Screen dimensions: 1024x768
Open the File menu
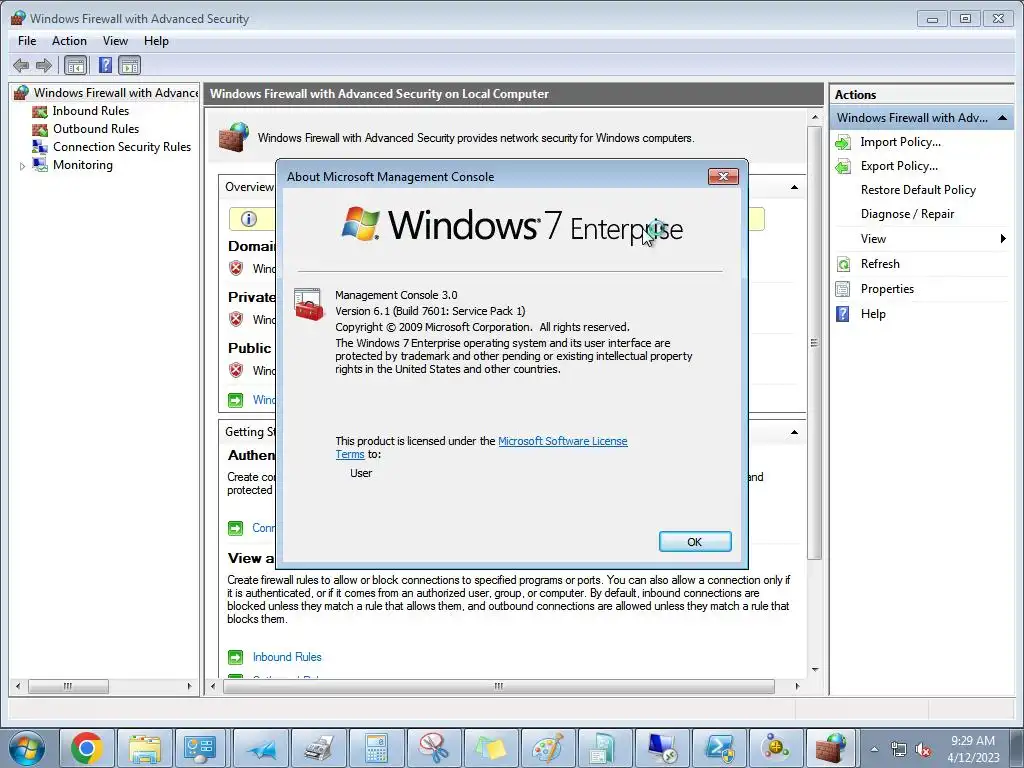27,40
